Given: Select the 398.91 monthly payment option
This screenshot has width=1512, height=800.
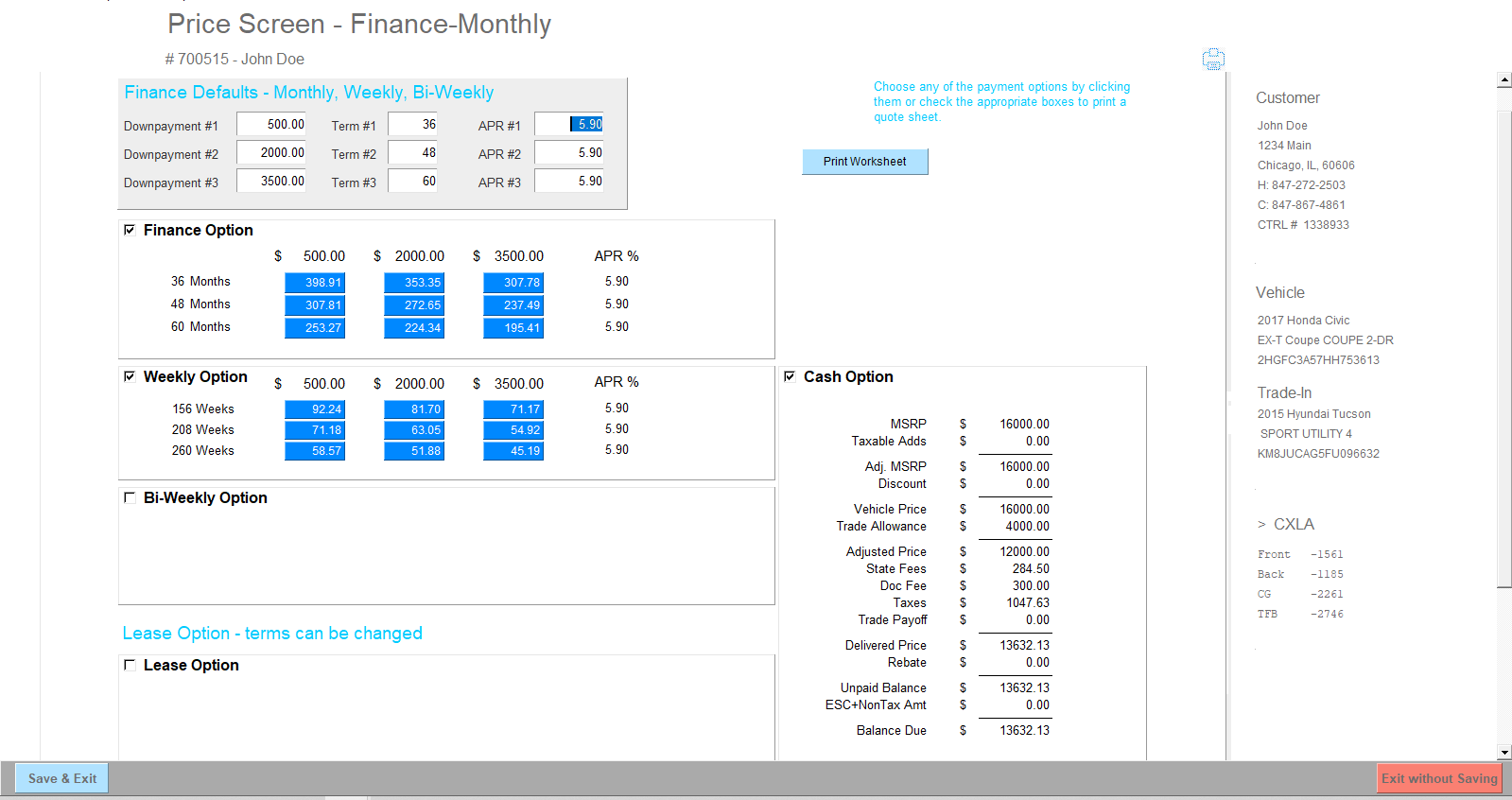Looking at the screenshot, I should tap(315, 283).
